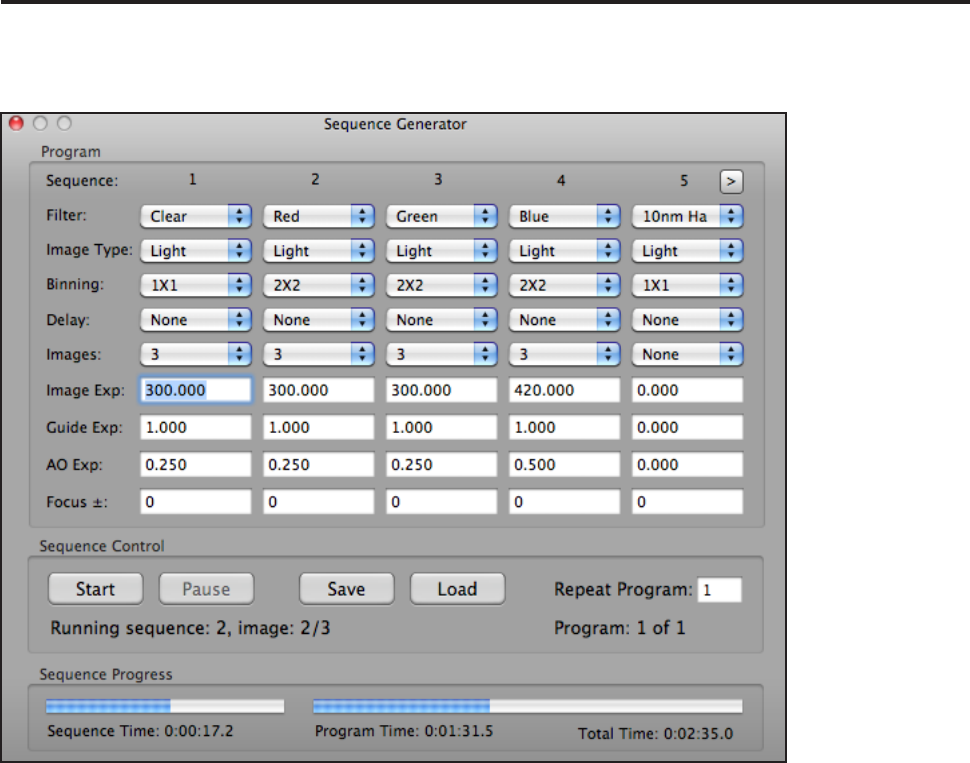The width and height of the screenshot is (970, 763).
Task: Click Image Exp field for sequence 2
Action: [x=319, y=390]
